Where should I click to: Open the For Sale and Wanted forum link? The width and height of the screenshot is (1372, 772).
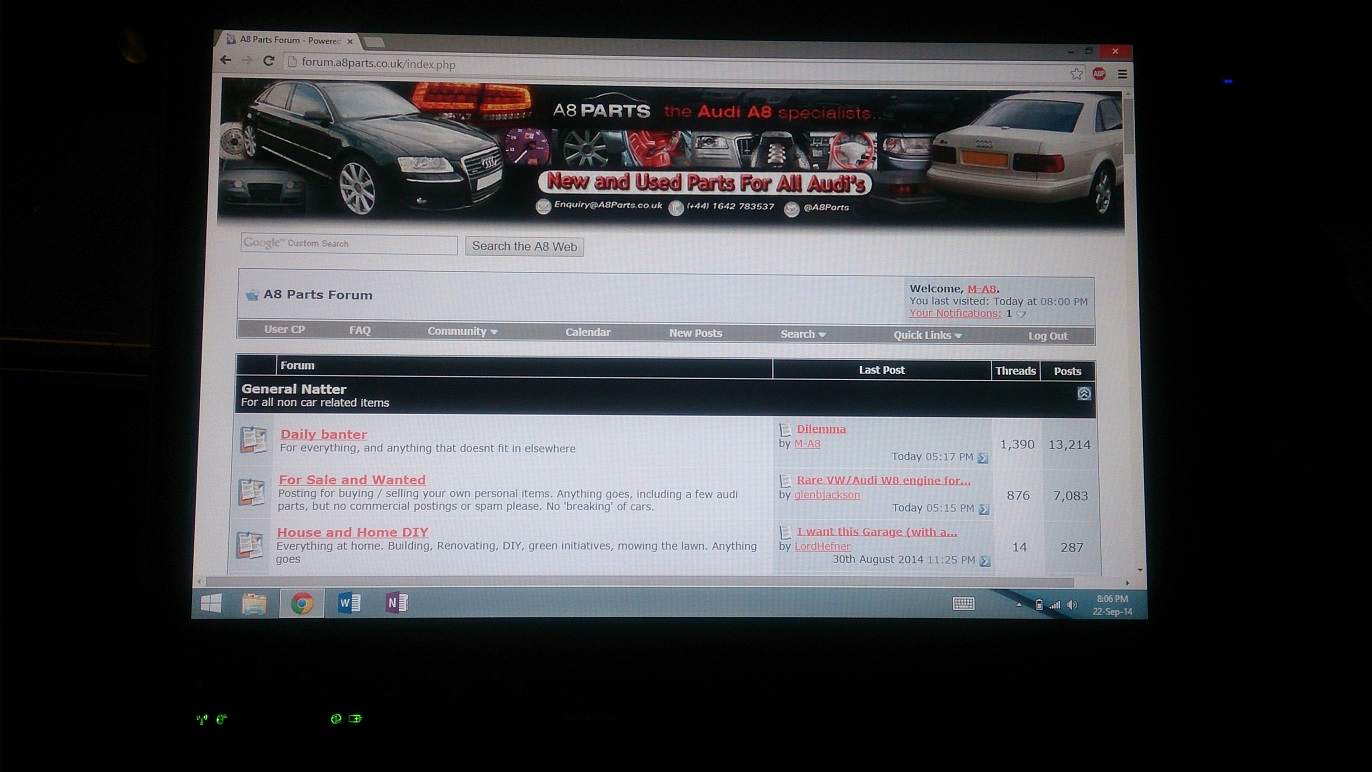[x=352, y=480]
